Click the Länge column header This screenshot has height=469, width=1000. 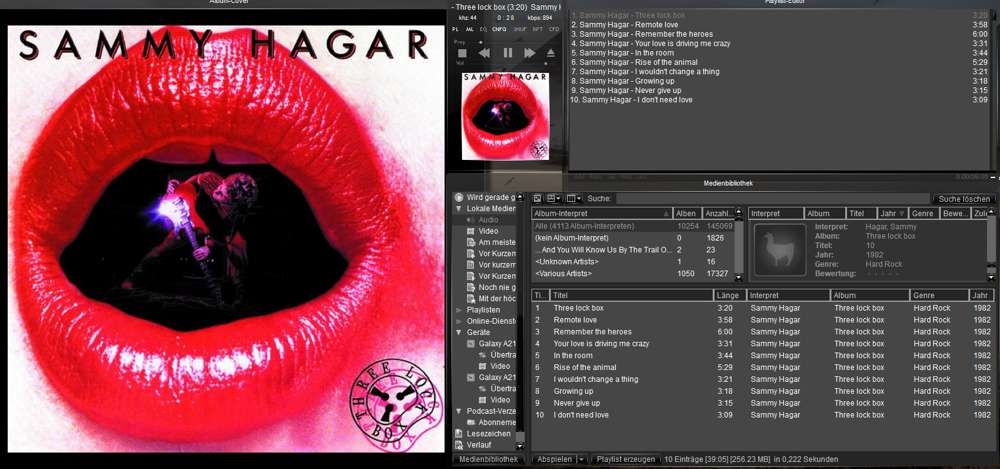point(729,295)
